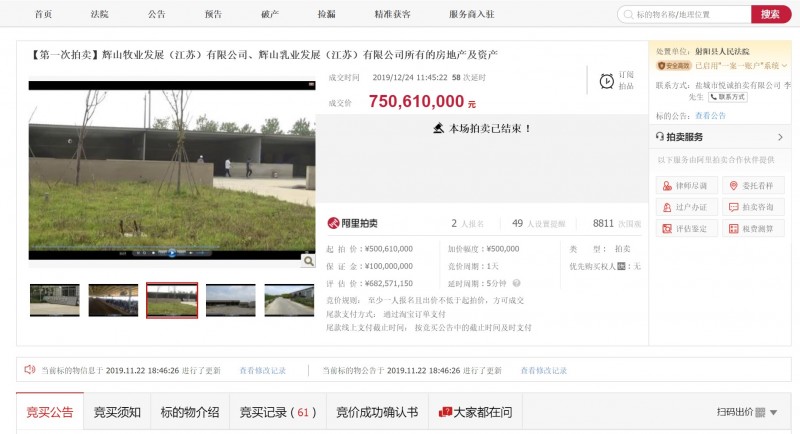Click the 联系方式 contact button
This screenshot has width=800, height=434.
point(728,97)
